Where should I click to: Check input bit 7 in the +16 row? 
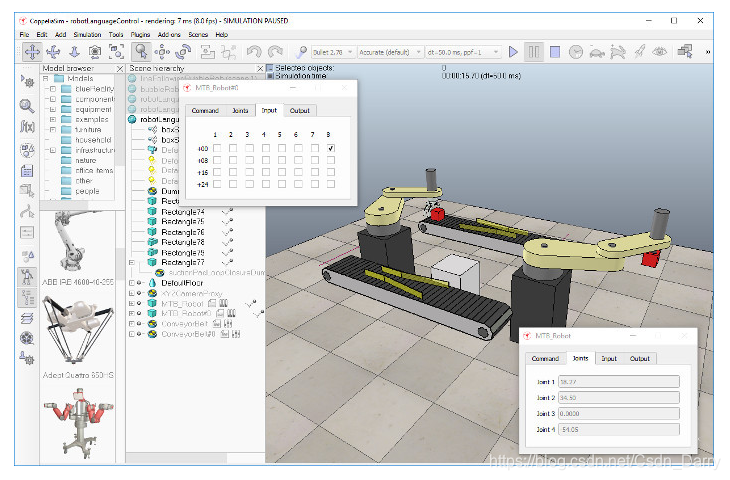pyautogui.click(x=315, y=172)
